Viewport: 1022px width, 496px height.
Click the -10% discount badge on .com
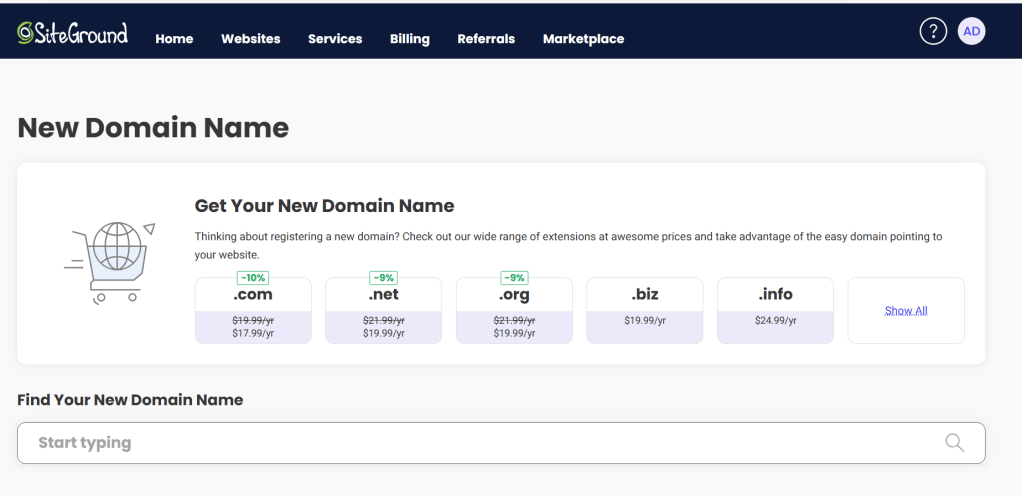pos(252,278)
